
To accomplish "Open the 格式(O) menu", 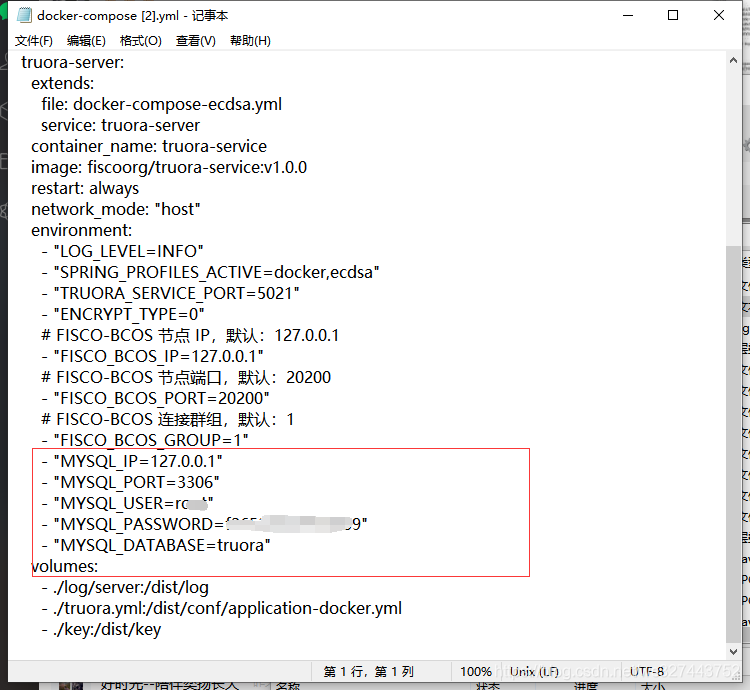I will tap(141, 41).
